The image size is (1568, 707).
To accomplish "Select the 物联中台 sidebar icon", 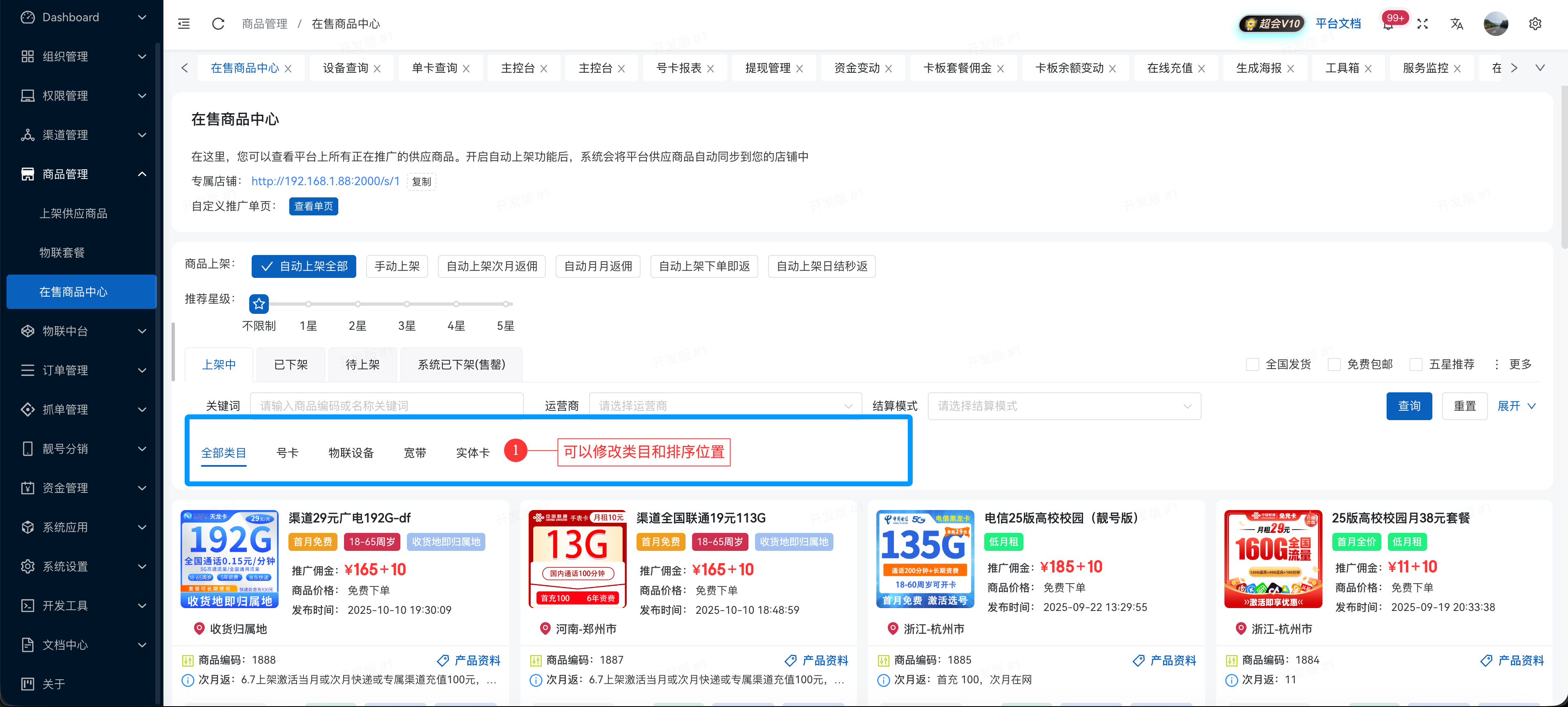I will coord(27,331).
